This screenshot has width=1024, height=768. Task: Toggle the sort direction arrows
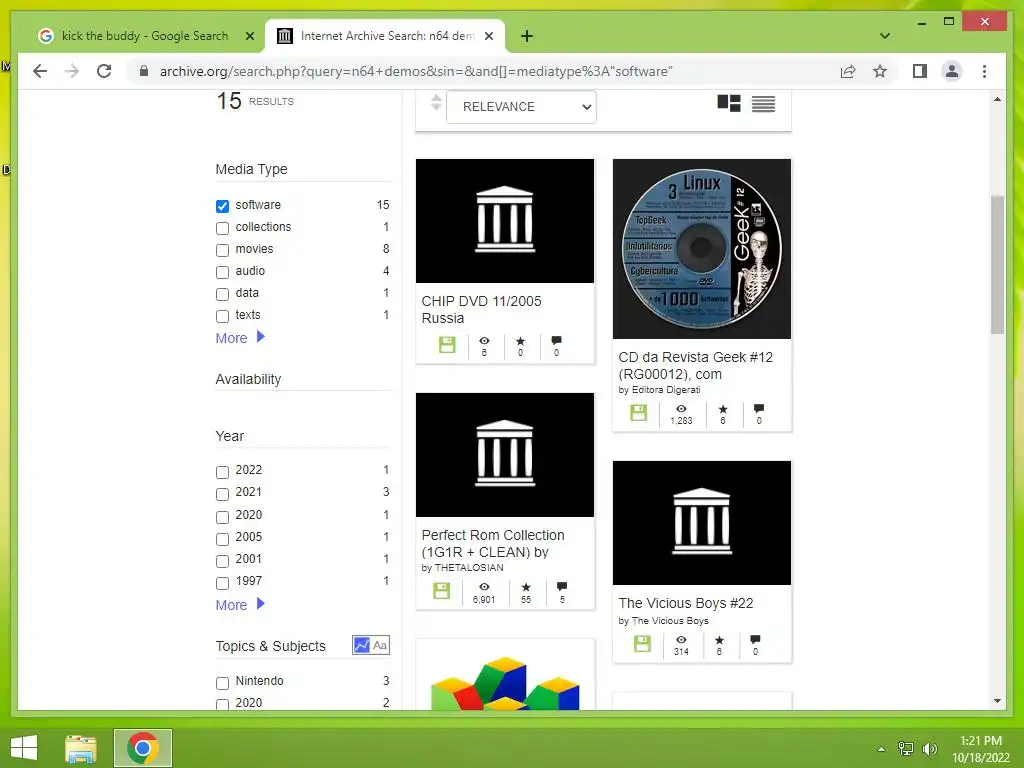pyautogui.click(x=436, y=103)
